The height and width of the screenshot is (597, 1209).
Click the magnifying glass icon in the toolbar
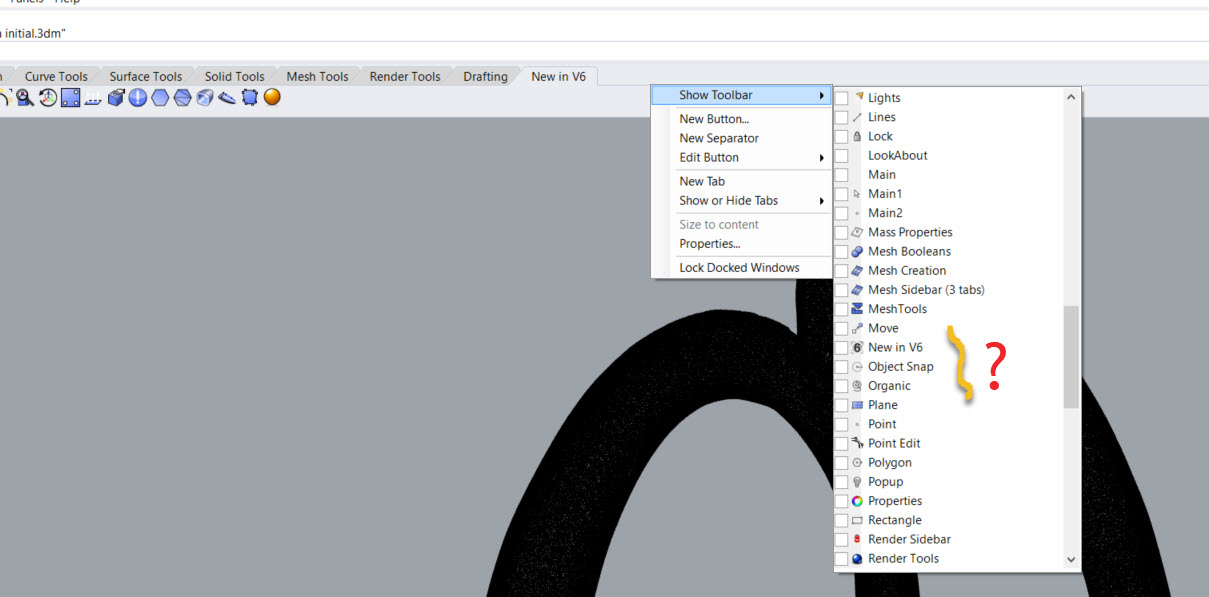pos(25,97)
